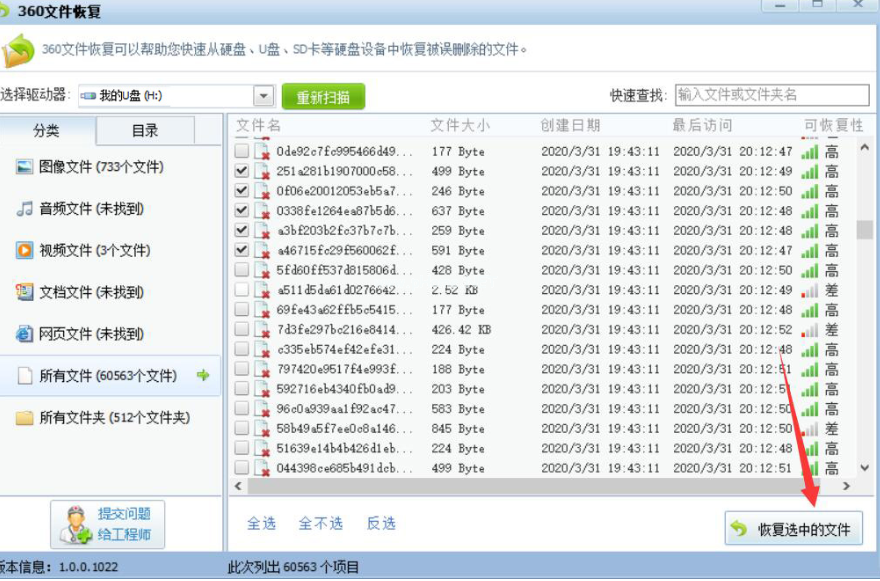Uncheck the 251a281b1907000c58 file checkbox
Screen dimensions: 880x581
click(241, 172)
